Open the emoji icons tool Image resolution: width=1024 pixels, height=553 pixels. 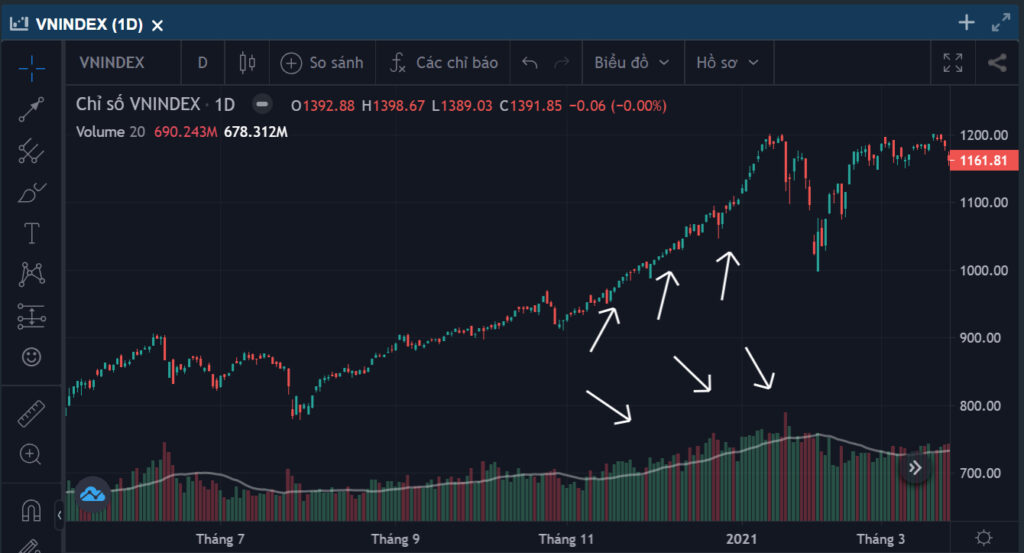[31, 356]
